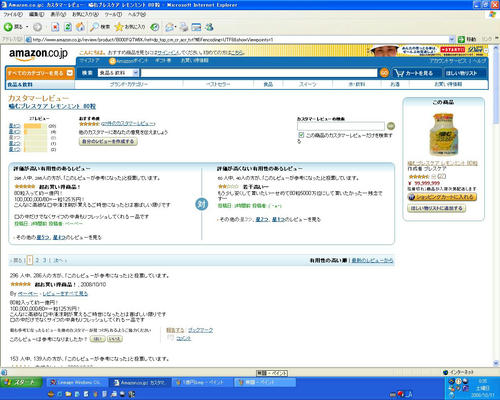Click the Add to Shopping Cart button

tap(442, 197)
